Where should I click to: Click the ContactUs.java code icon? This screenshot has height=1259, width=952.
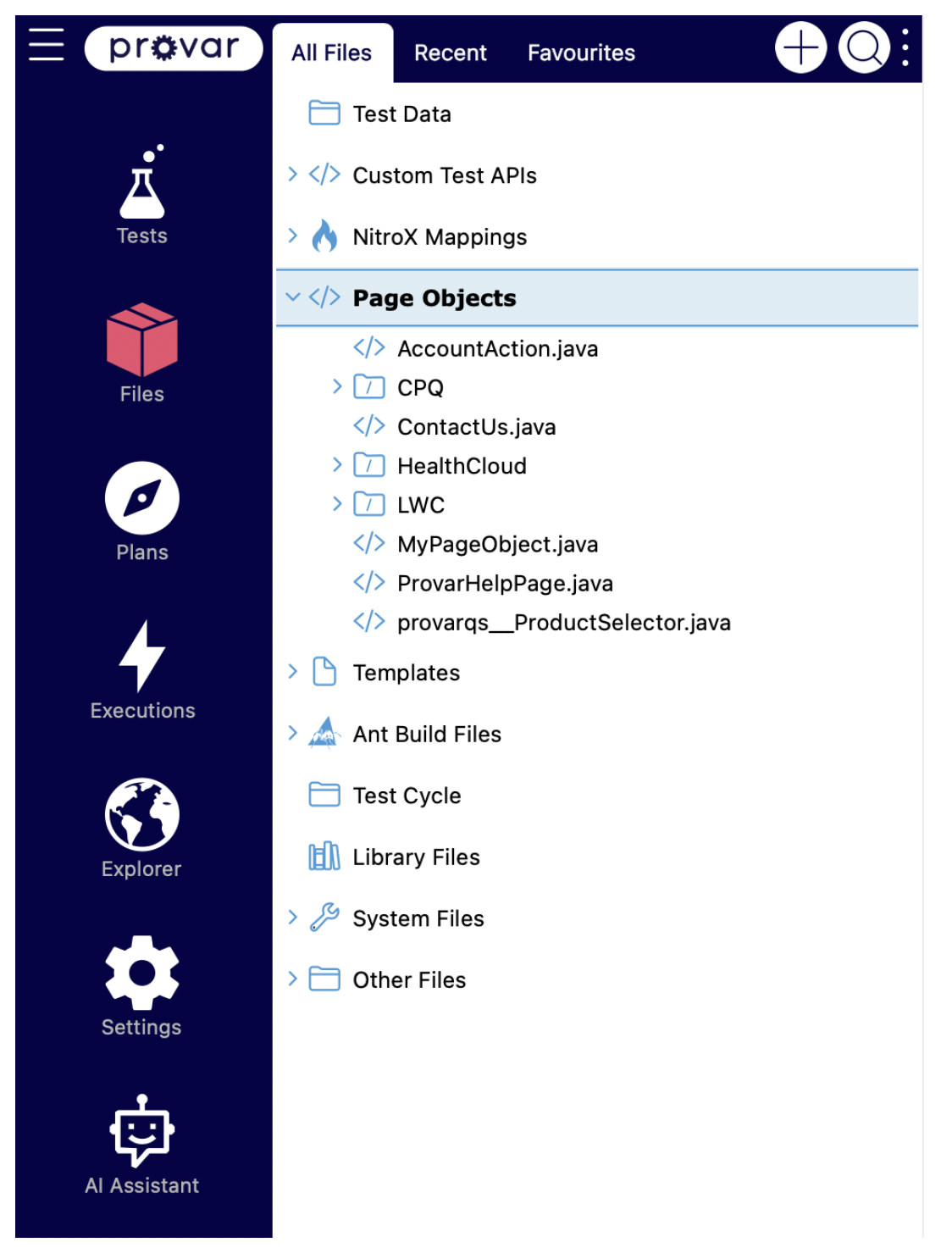tap(369, 425)
